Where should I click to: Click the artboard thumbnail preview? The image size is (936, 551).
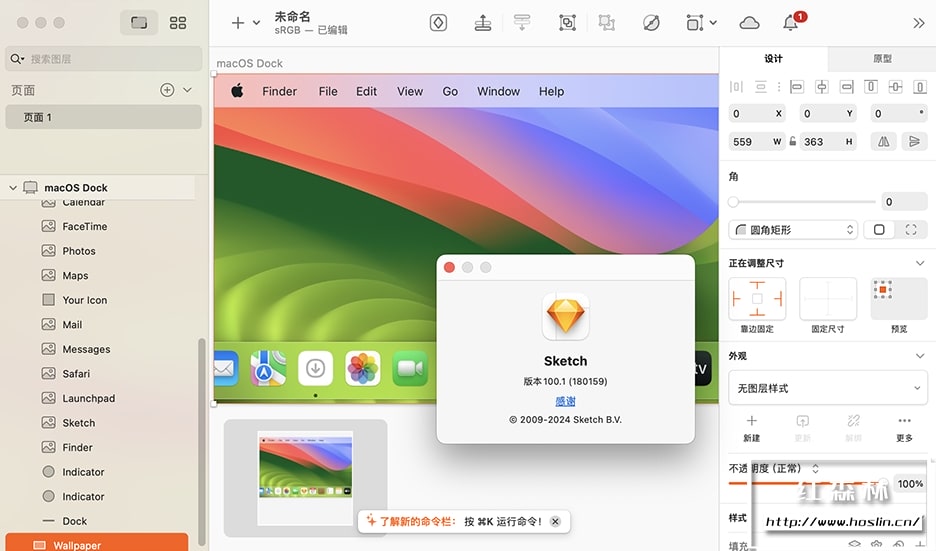[305, 478]
